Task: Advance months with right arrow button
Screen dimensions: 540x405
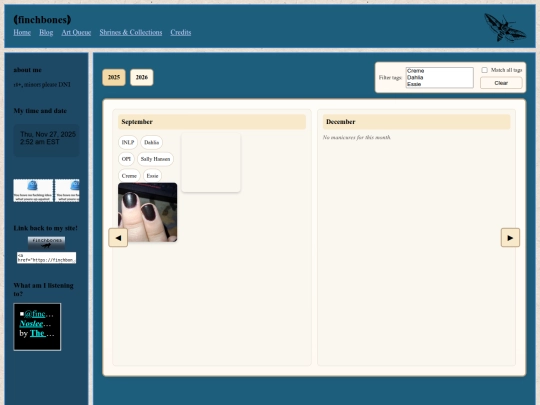Action: pos(510,238)
